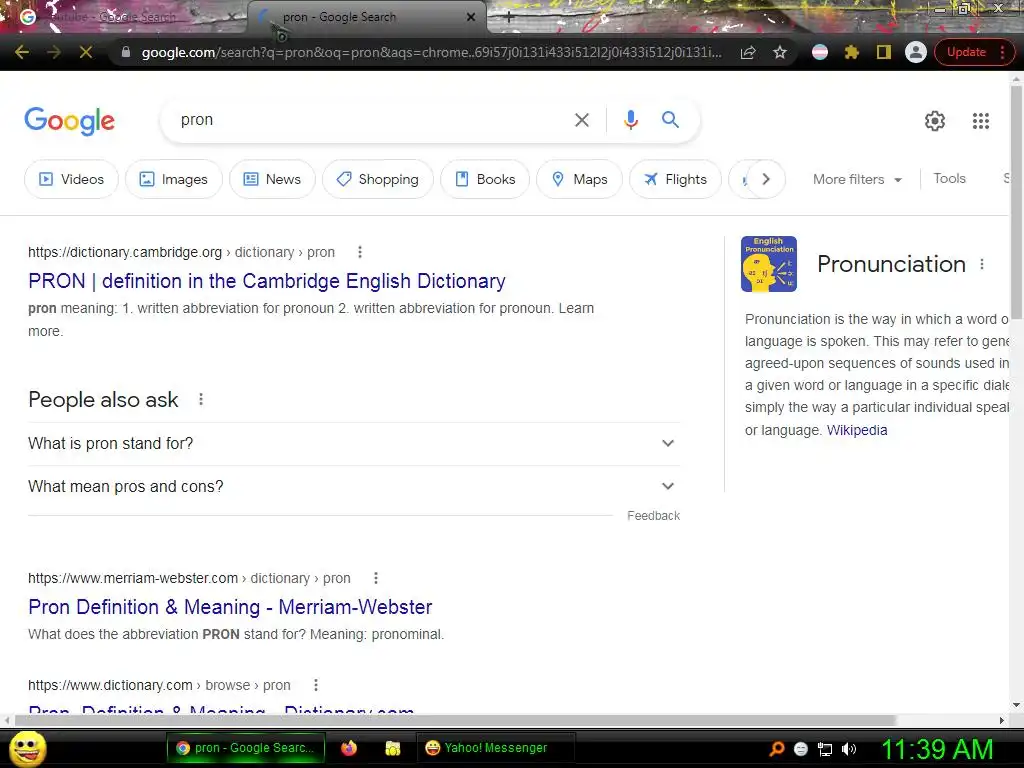
Task: Open the smiley face start menu
Action: click(28, 748)
